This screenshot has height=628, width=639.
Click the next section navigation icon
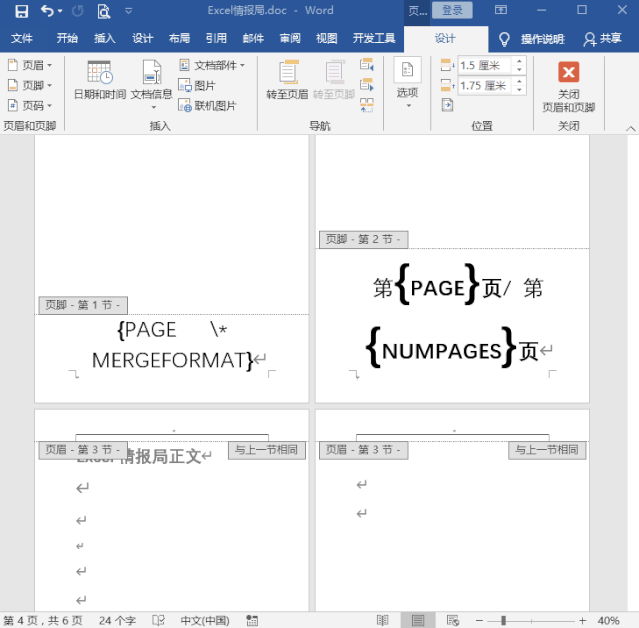point(366,84)
